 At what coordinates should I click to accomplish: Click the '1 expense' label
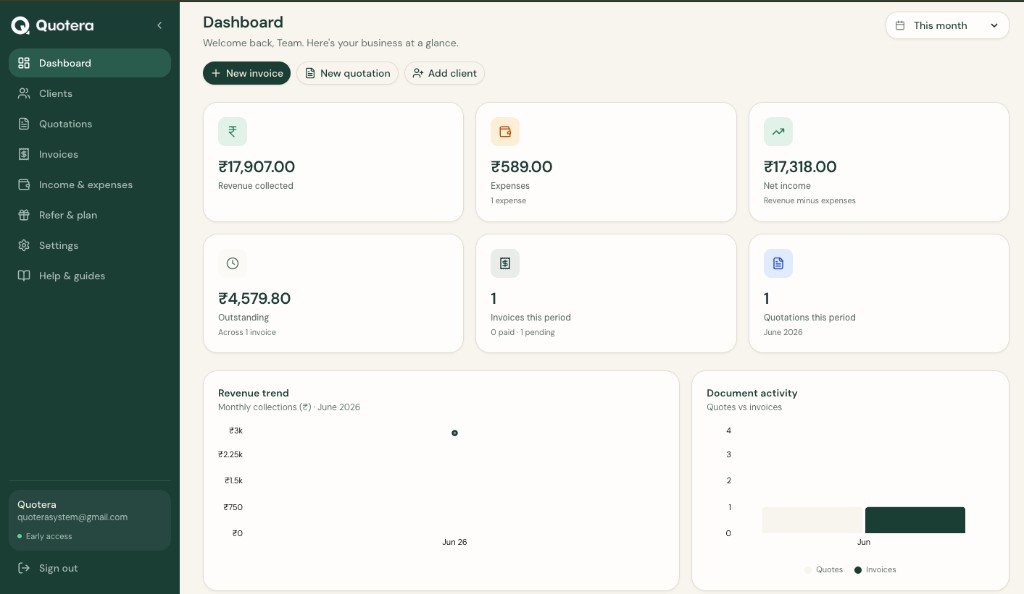508,200
